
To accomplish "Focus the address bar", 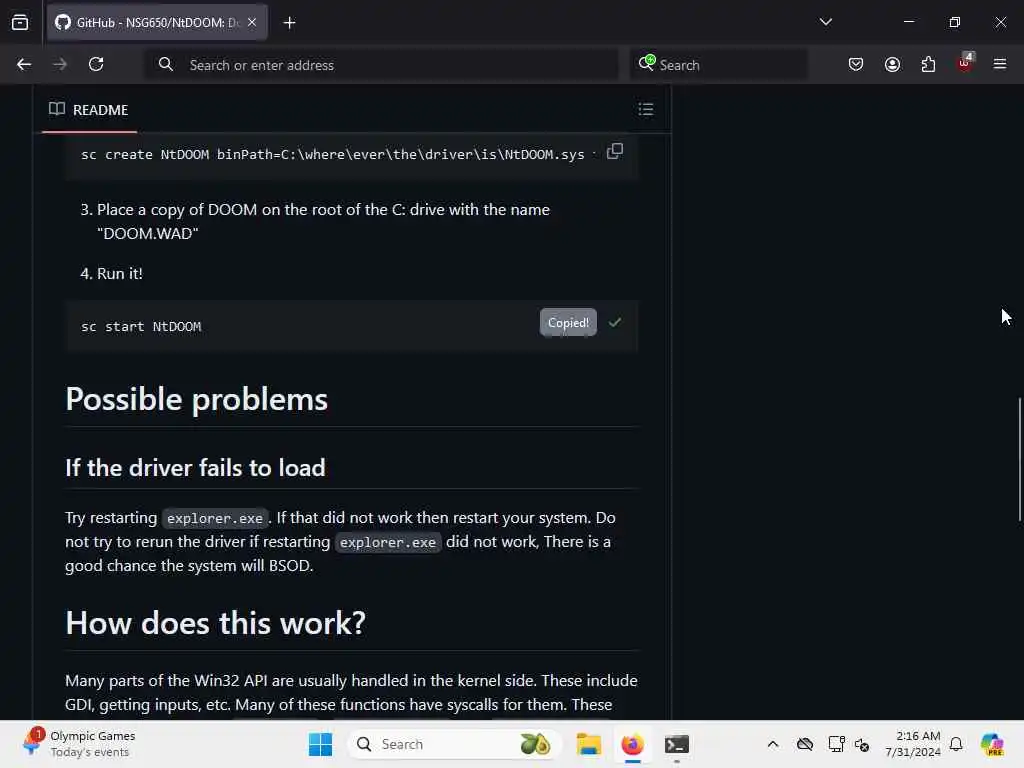I will [381, 65].
